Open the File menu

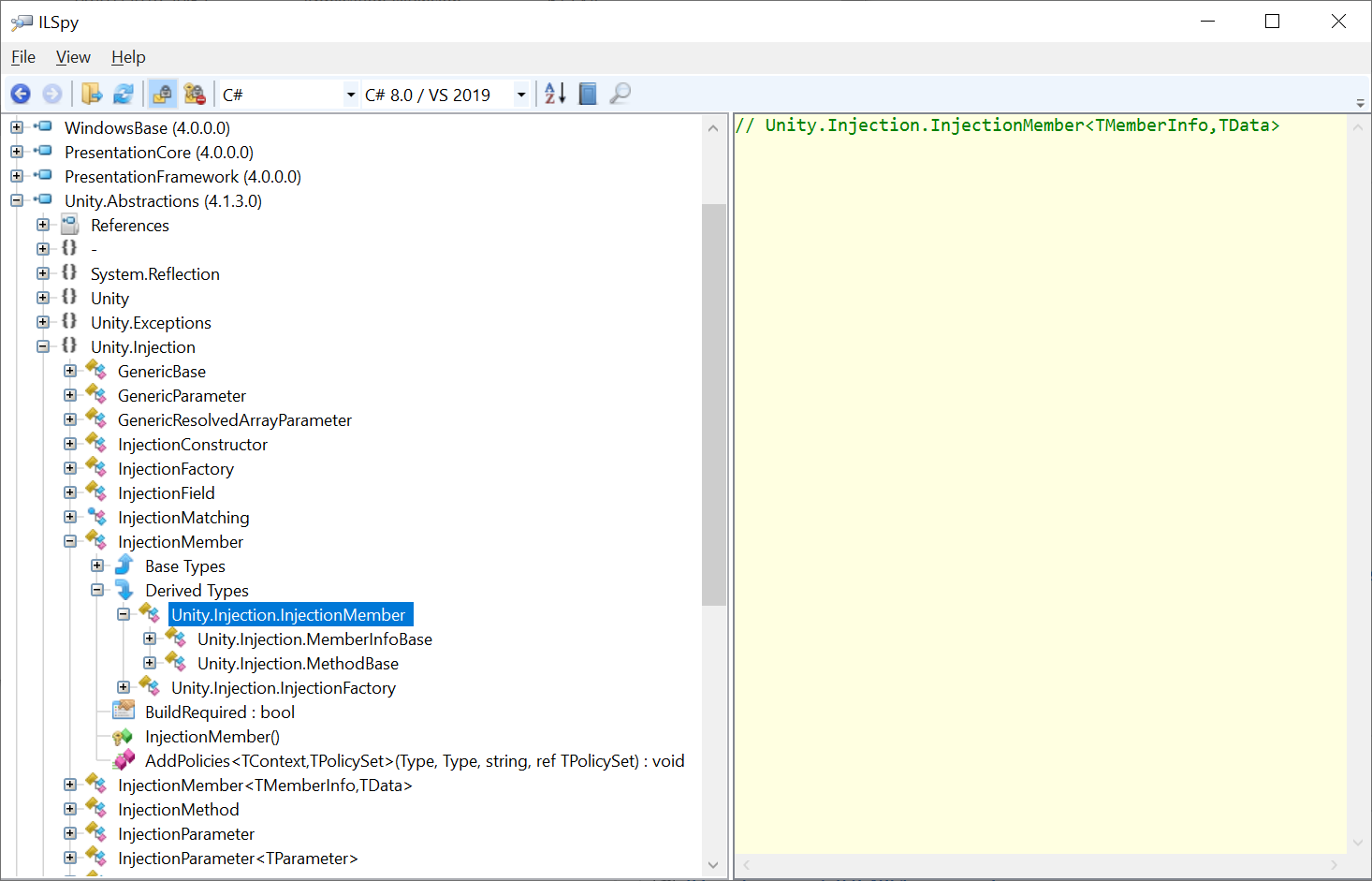(22, 57)
